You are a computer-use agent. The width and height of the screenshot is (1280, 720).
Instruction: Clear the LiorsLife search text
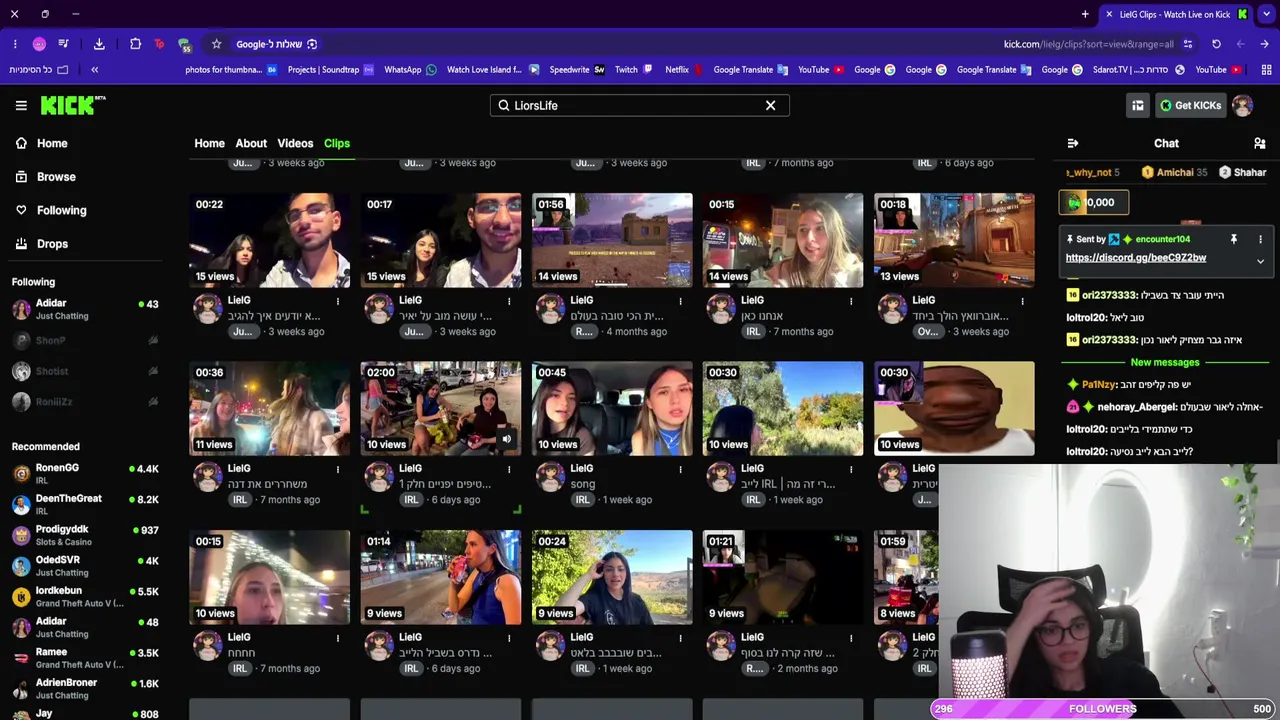point(770,105)
